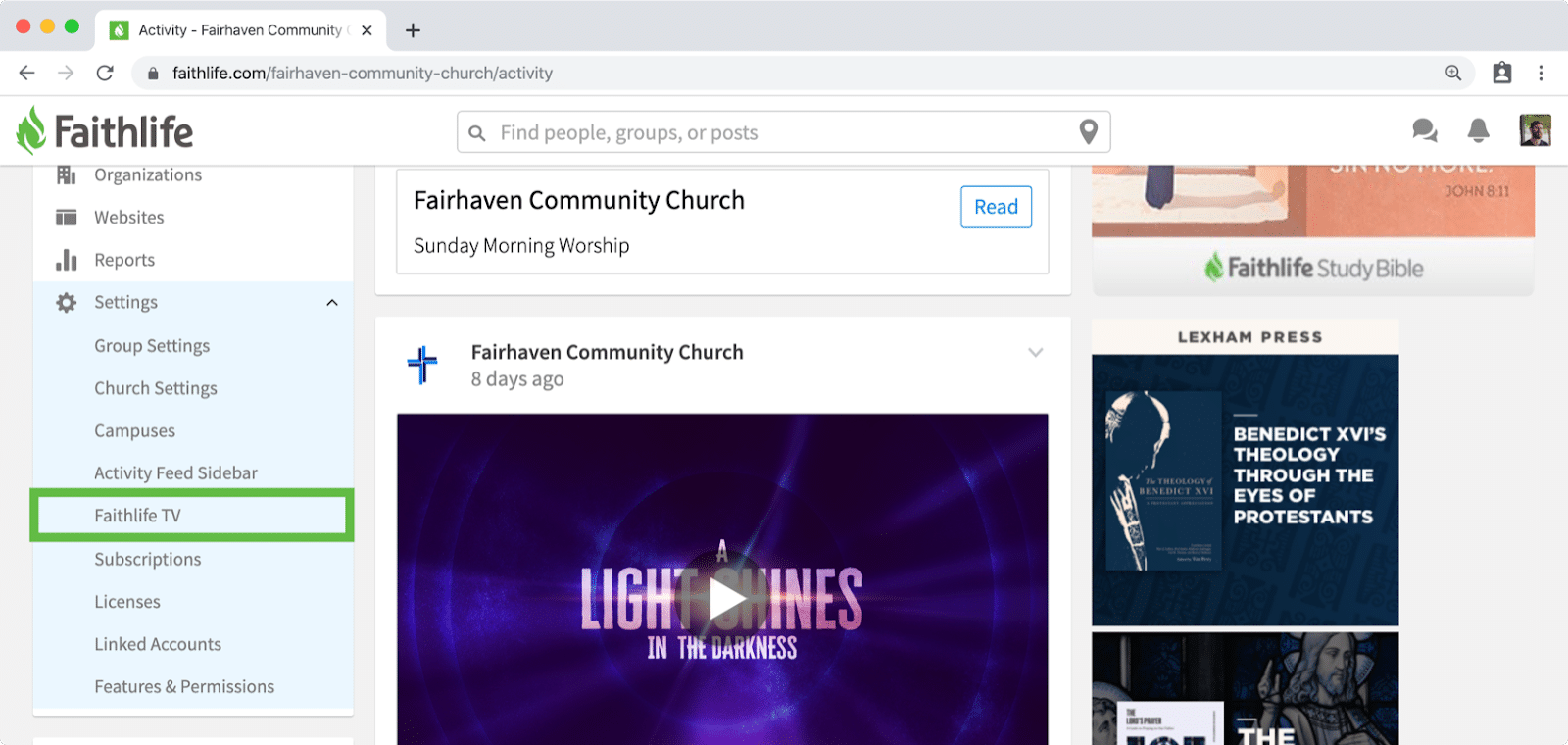This screenshot has width=1568, height=745.
Task: Open the notifications bell
Action: (1478, 130)
